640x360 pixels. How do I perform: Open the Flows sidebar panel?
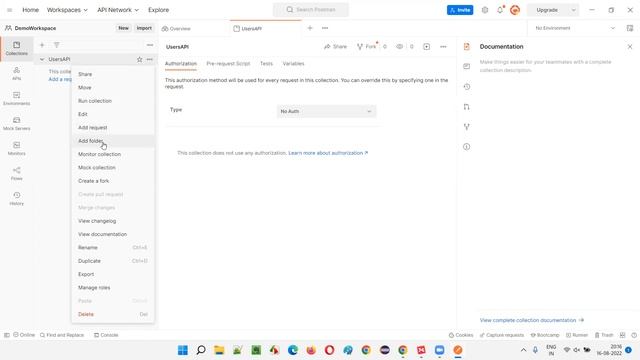(x=16, y=173)
